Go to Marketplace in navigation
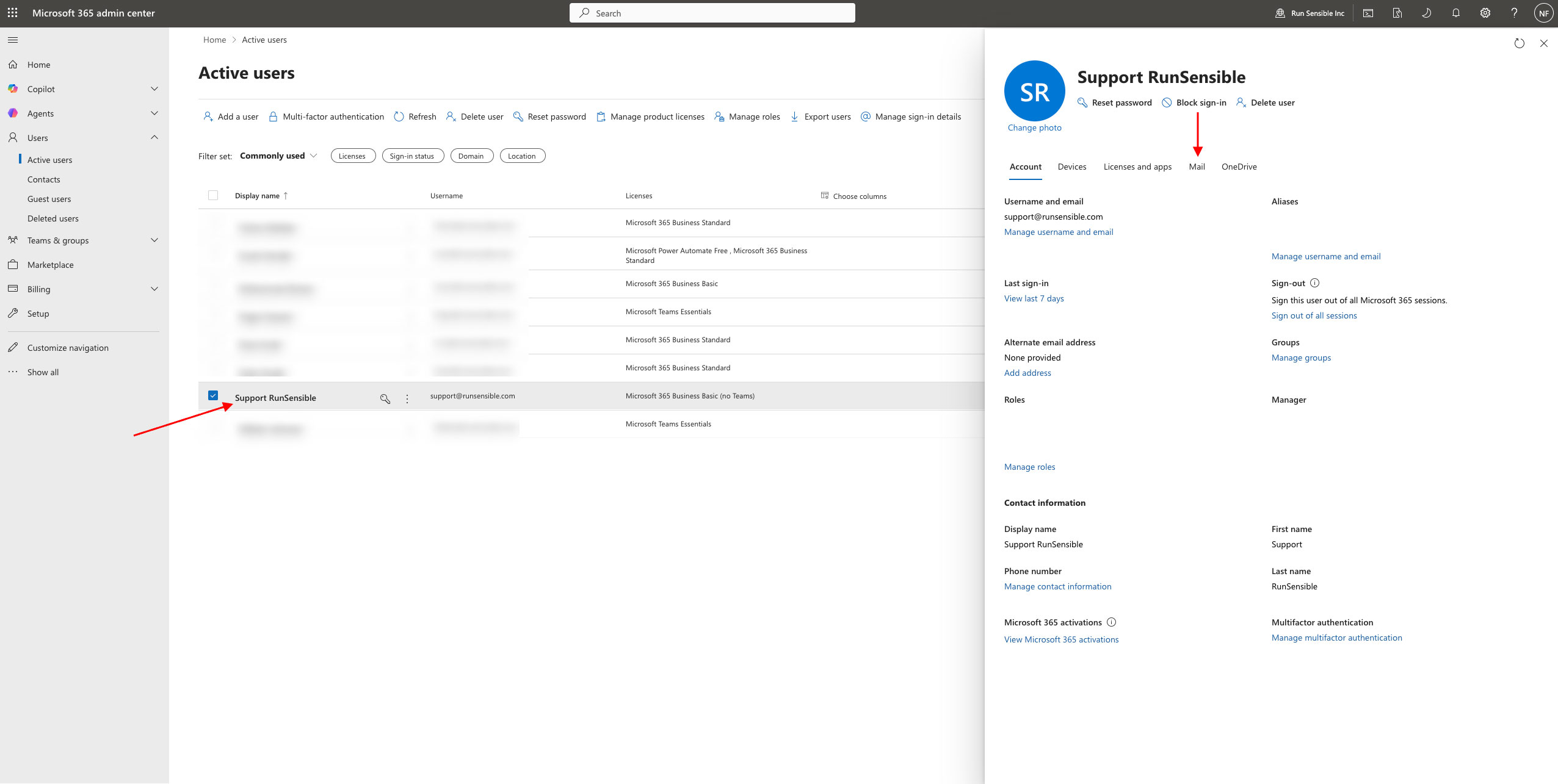 [51, 265]
